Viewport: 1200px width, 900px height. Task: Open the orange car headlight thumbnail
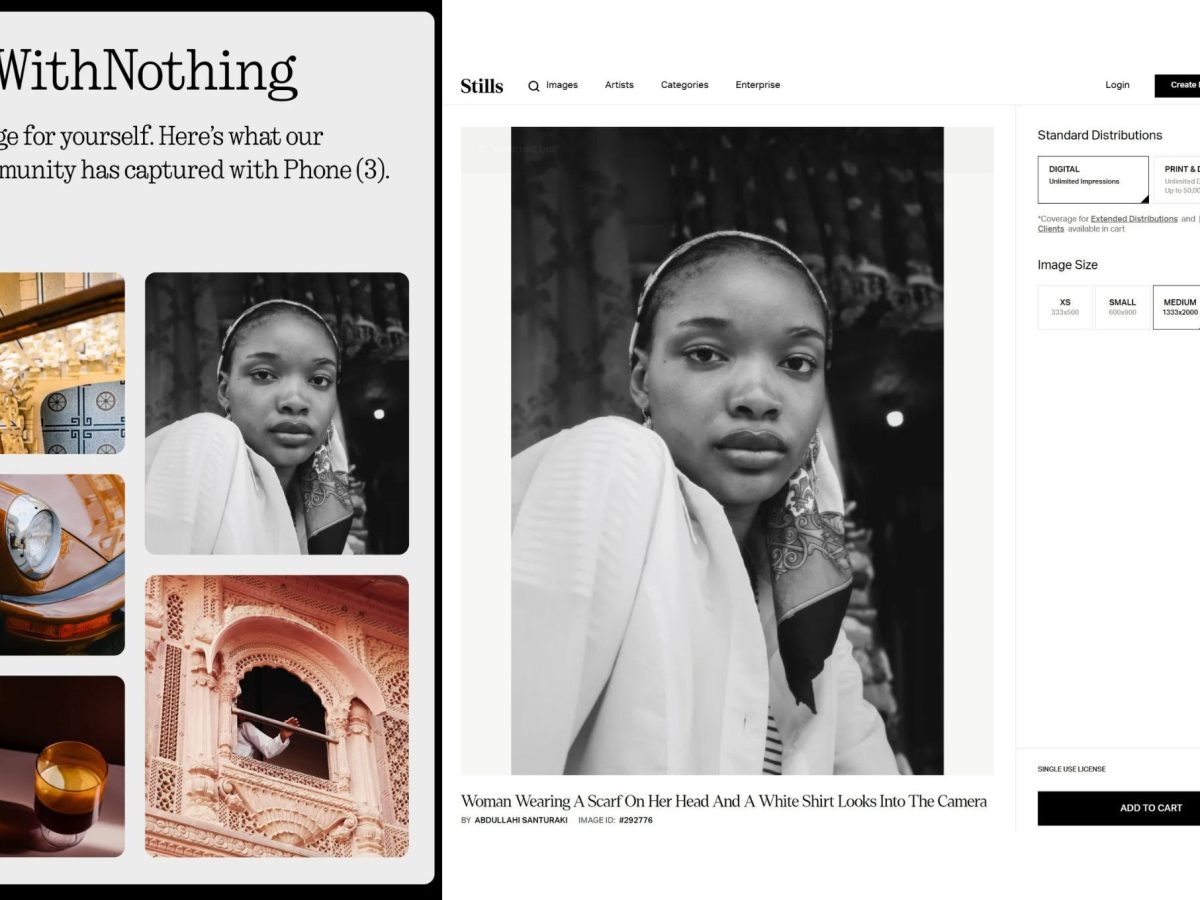tap(62, 565)
